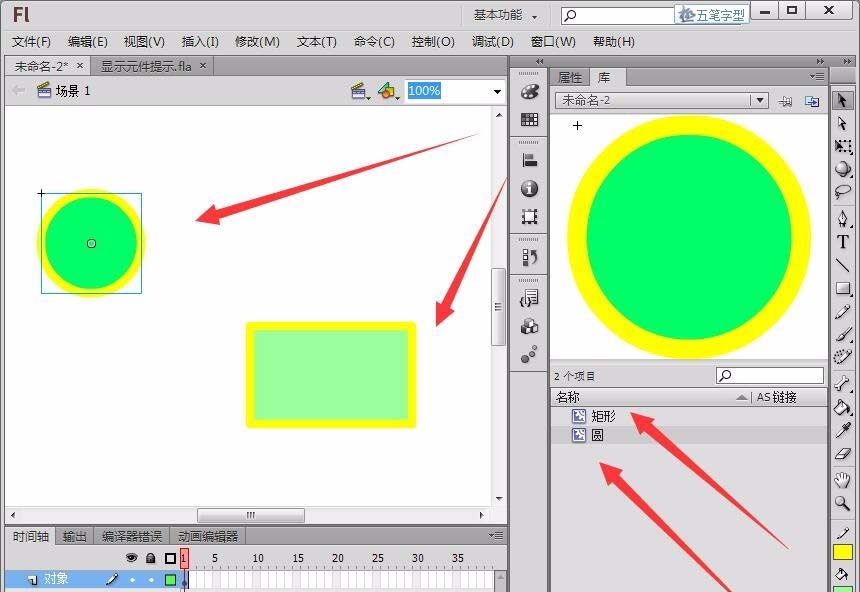Select the Deco tool

coord(843,357)
